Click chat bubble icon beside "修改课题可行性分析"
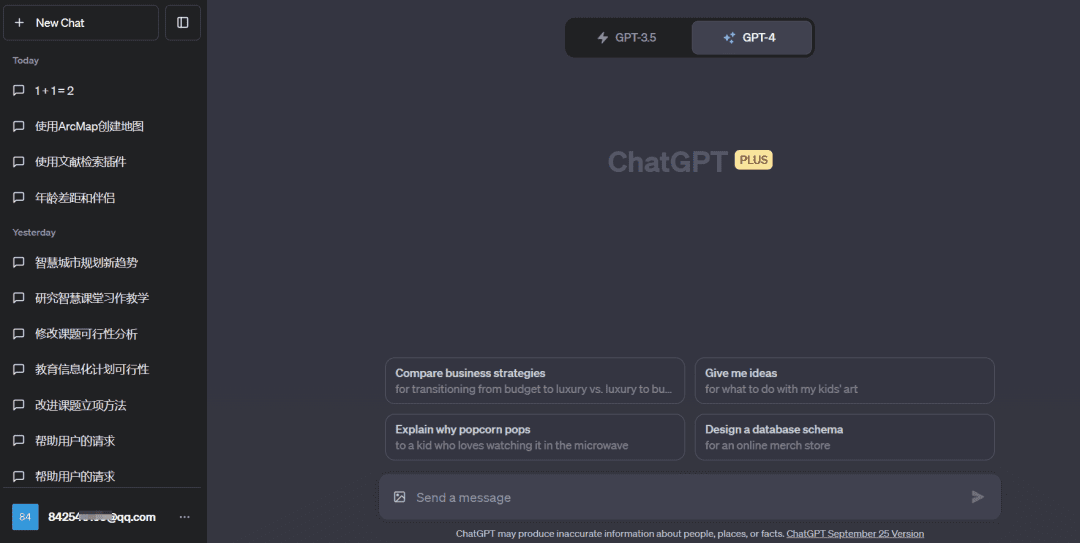The height and width of the screenshot is (543, 1080). tap(19, 334)
